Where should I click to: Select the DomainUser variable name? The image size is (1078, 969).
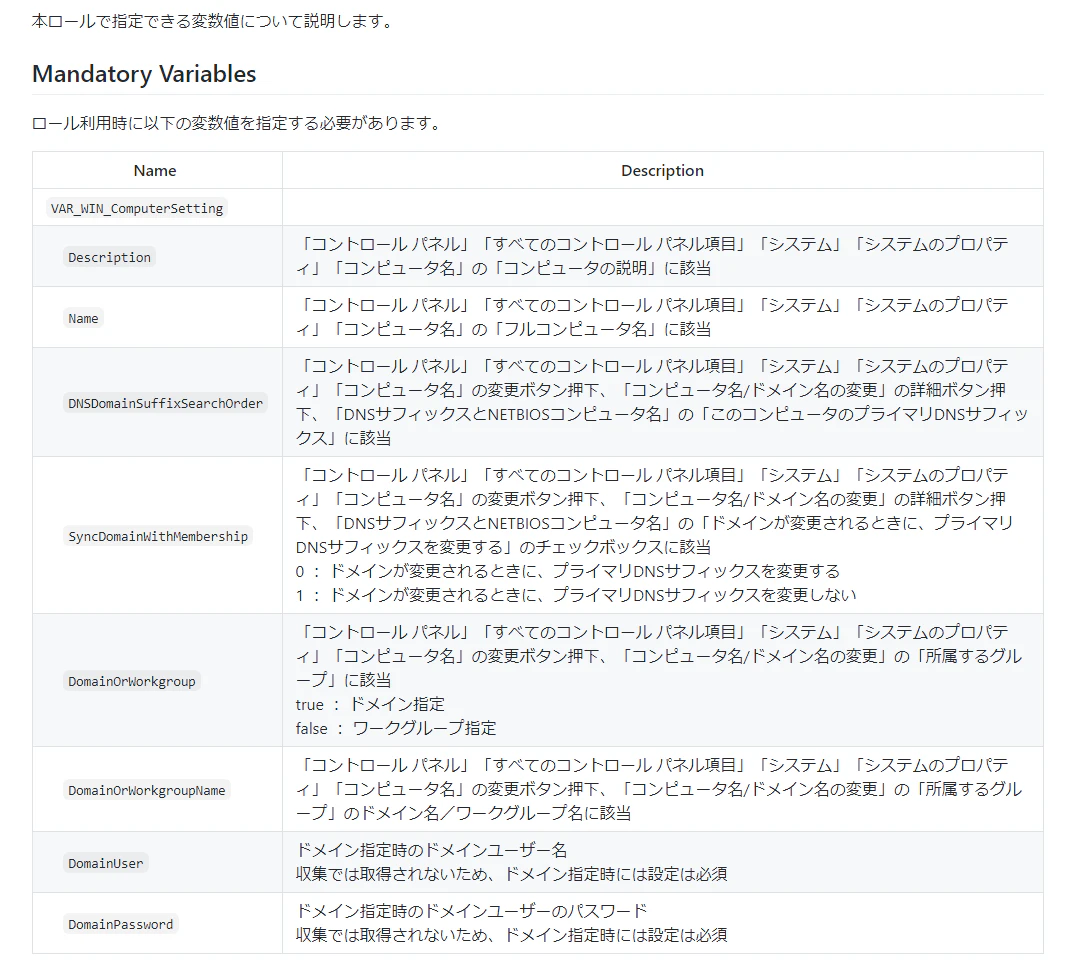[105, 863]
